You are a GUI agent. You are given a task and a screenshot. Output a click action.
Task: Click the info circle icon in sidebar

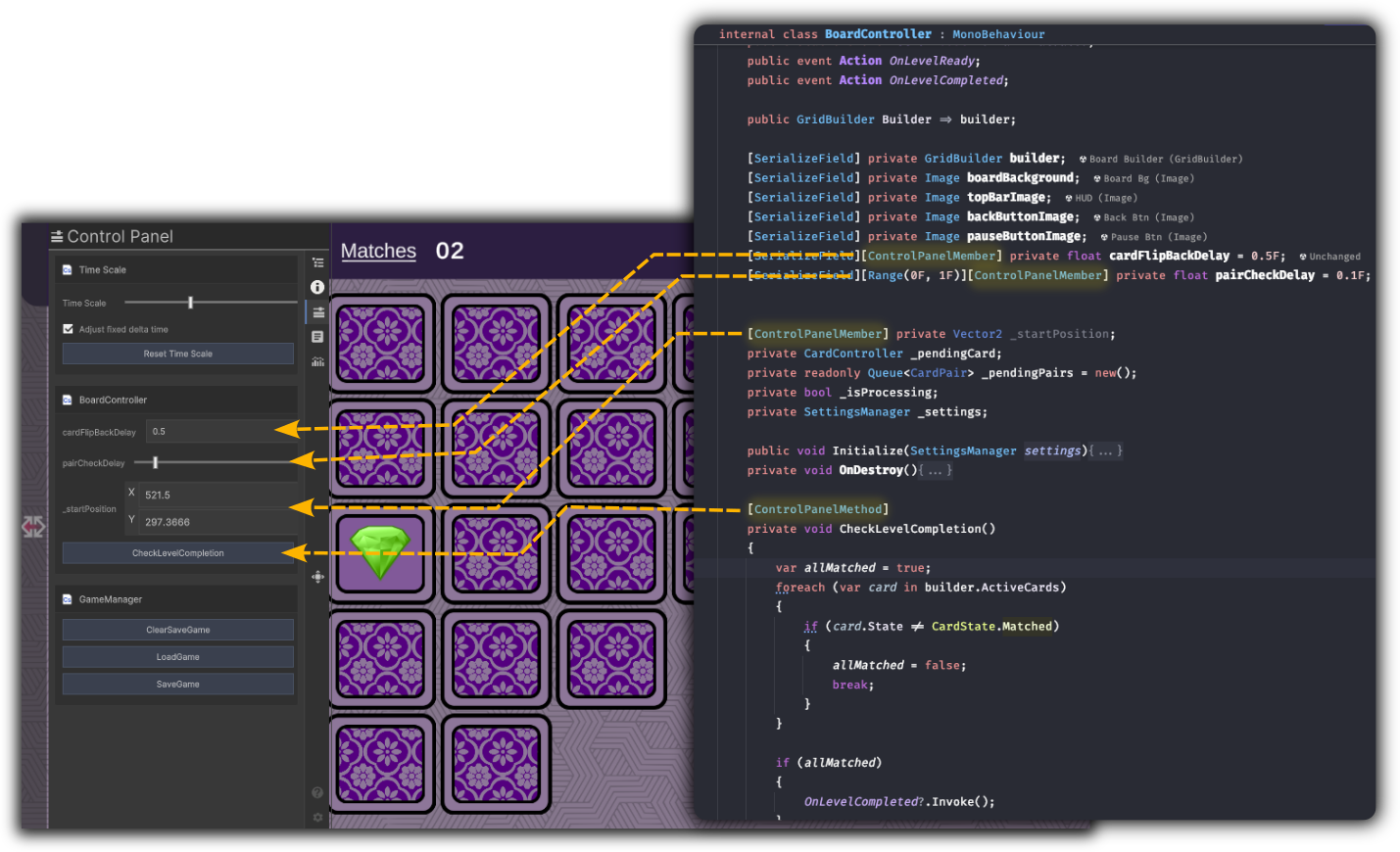click(x=317, y=287)
